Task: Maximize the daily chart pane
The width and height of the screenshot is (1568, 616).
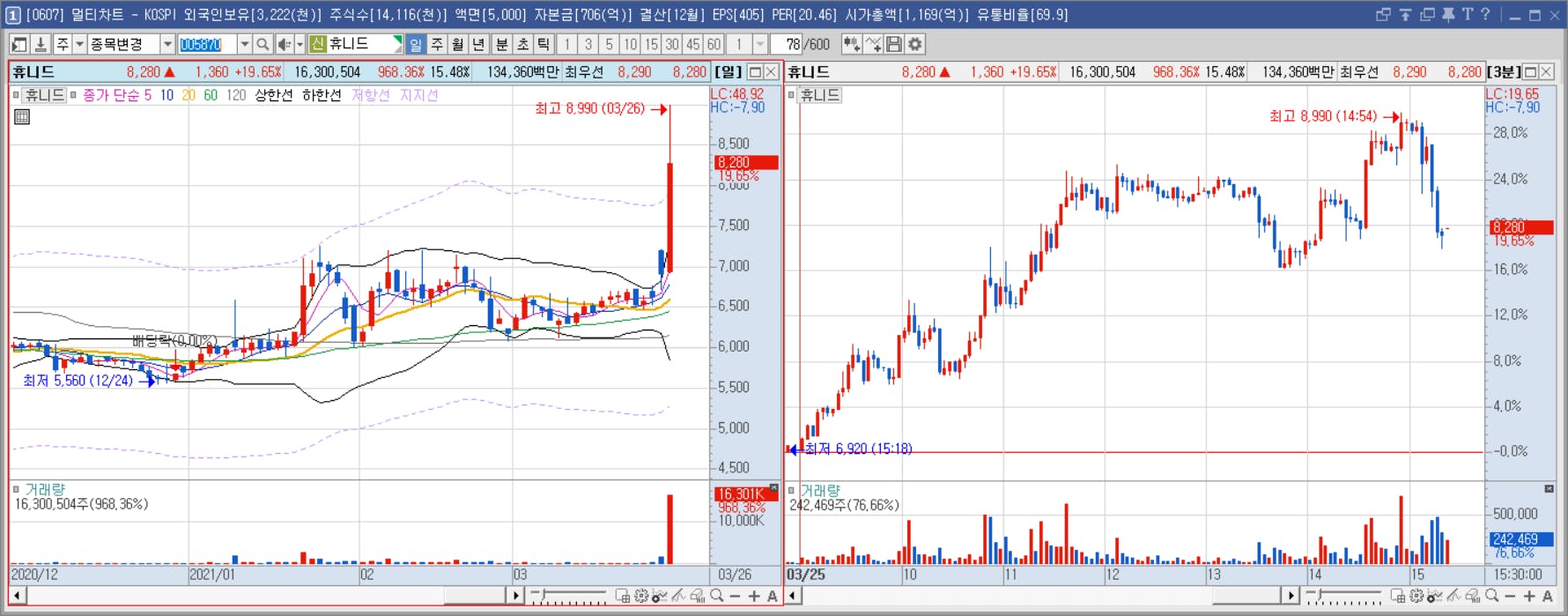Action: click(x=755, y=72)
